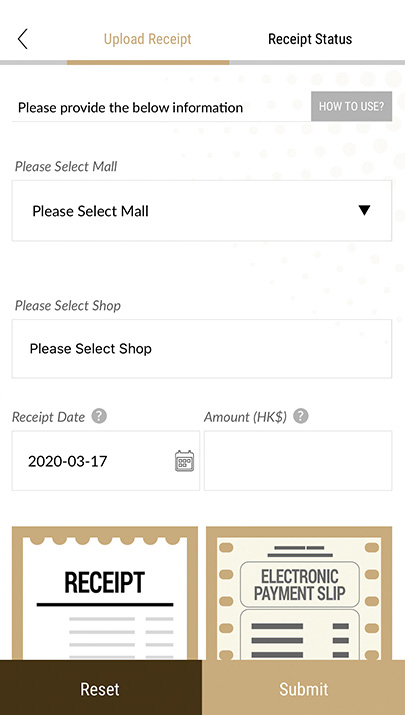
Task: Click the Please Select Shop italic label
Action: [68, 306]
